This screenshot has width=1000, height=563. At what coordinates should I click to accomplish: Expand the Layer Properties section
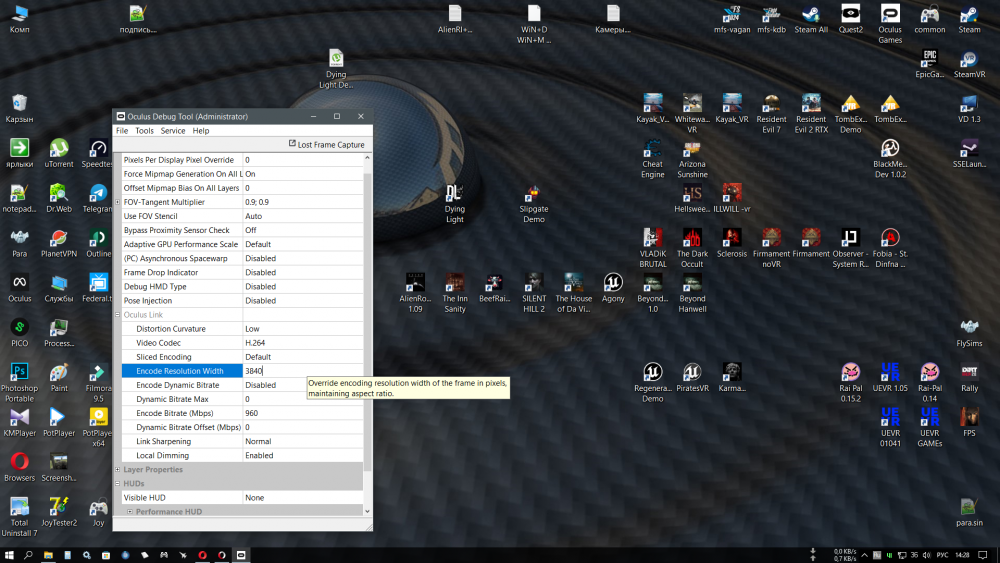[118, 469]
